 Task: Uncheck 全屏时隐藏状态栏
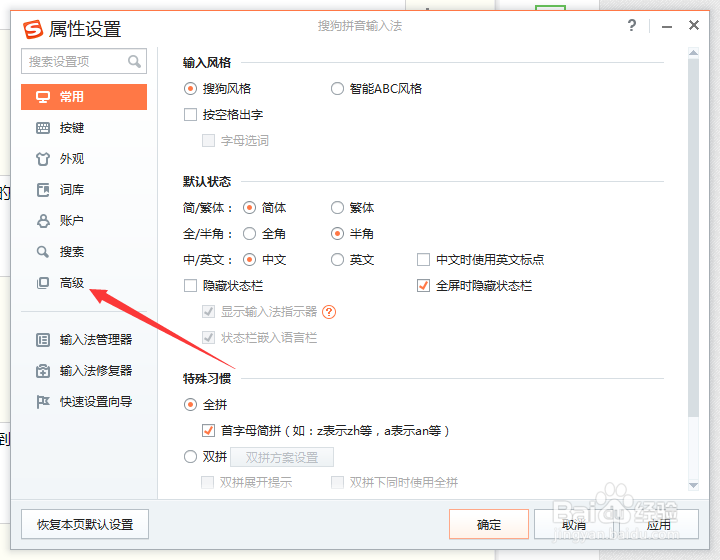423,286
